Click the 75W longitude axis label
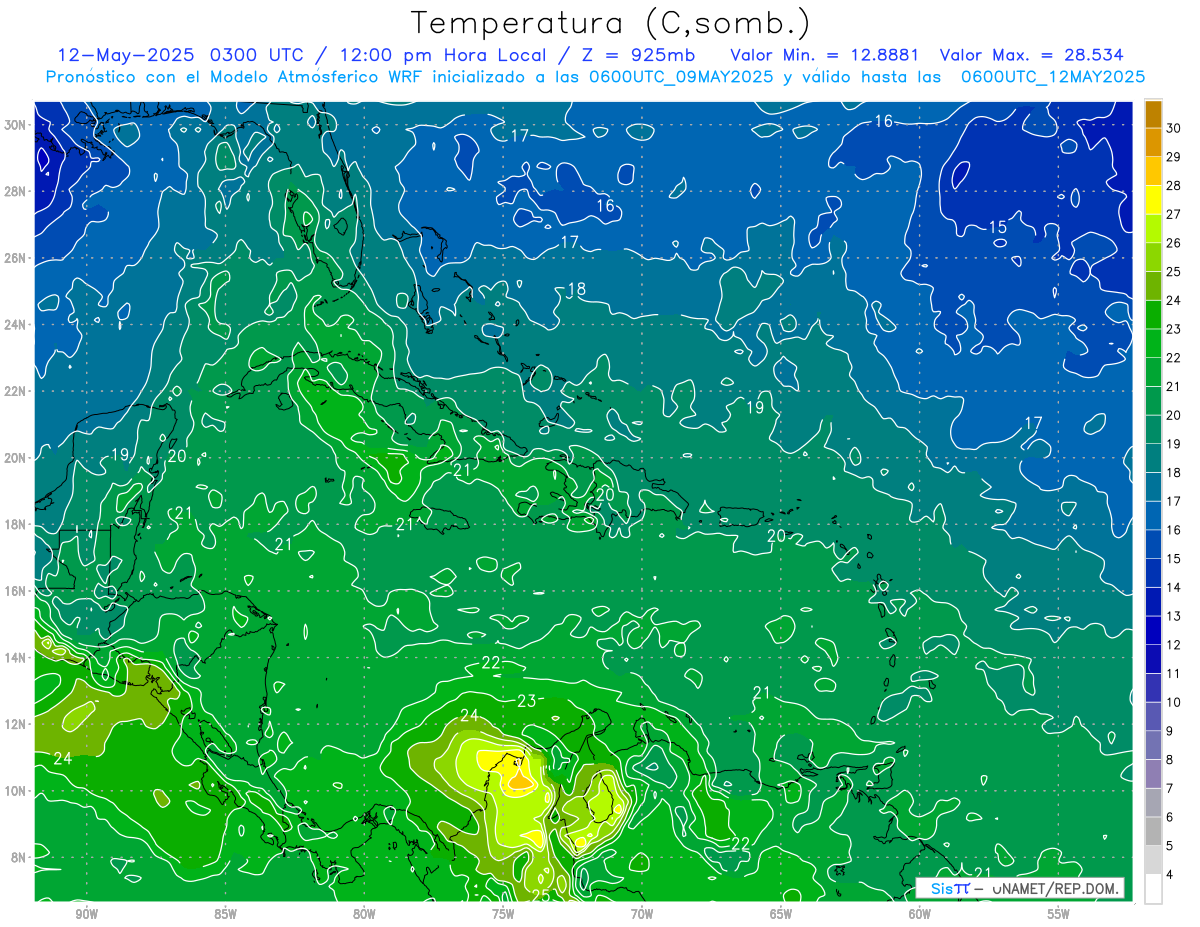The image size is (1200, 927). (503, 914)
